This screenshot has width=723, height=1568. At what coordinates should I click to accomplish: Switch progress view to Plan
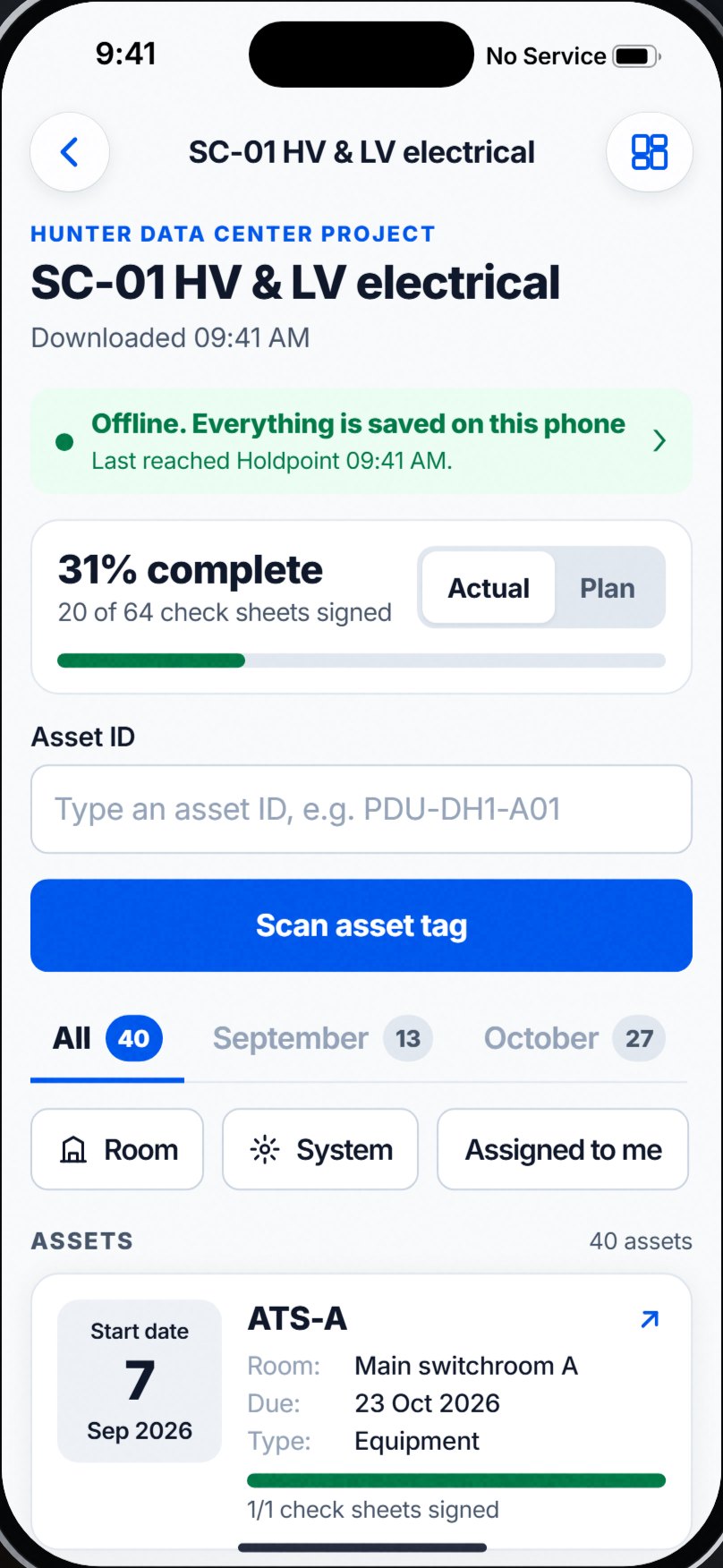[608, 588]
